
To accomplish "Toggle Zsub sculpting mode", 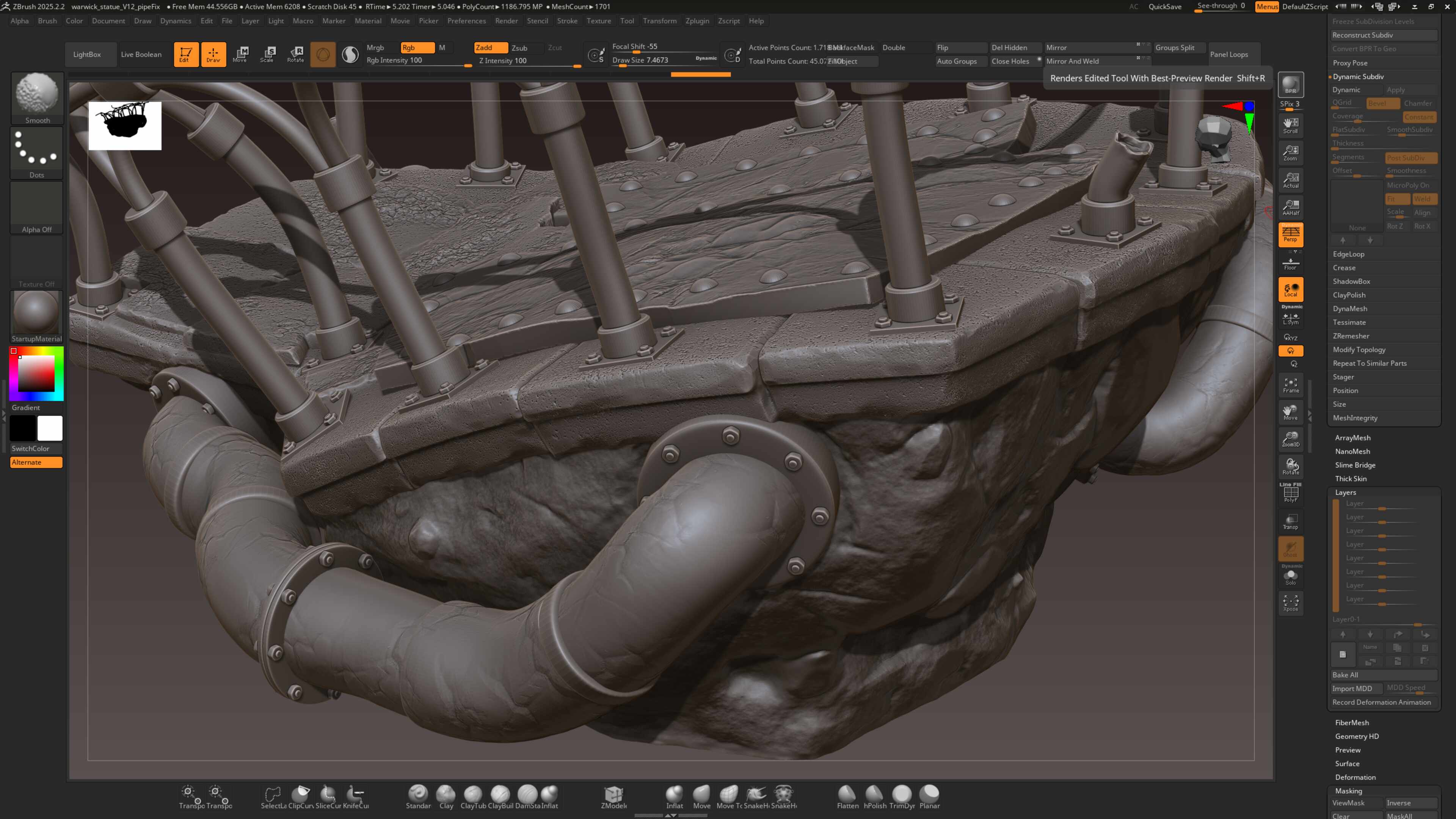I will [x=519, y=48].
